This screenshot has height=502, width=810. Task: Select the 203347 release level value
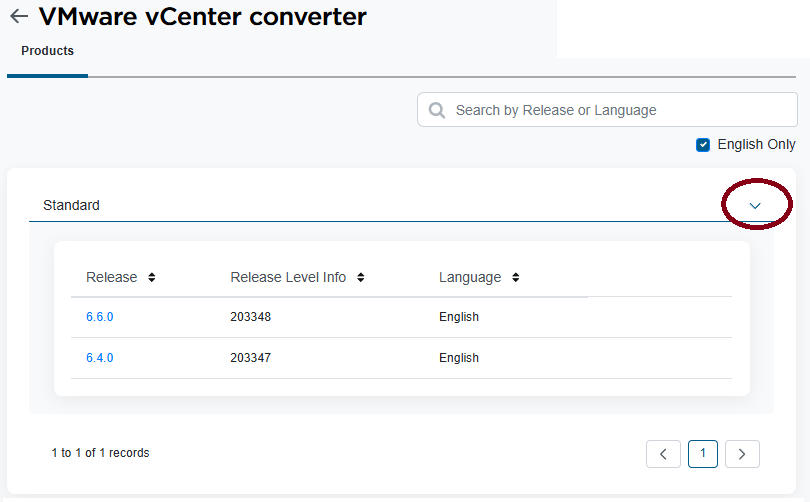251,357
